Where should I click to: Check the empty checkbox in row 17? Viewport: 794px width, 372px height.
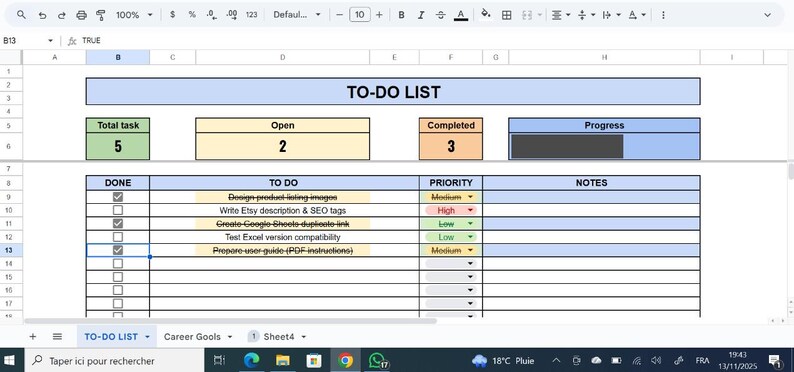coord(117,303)
